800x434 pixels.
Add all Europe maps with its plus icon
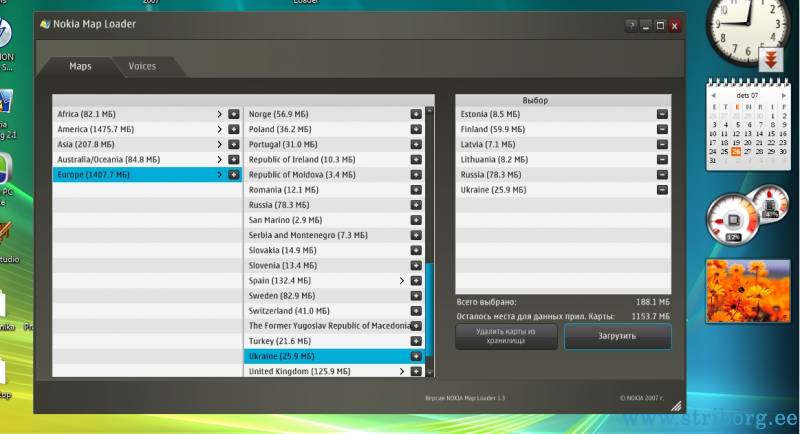(234, 175)
